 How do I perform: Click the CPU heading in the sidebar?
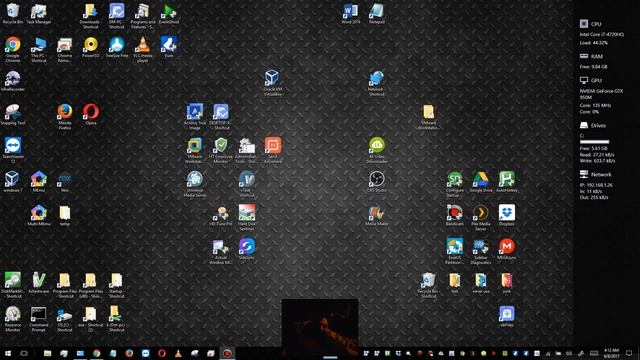click(x=596, y=24)
